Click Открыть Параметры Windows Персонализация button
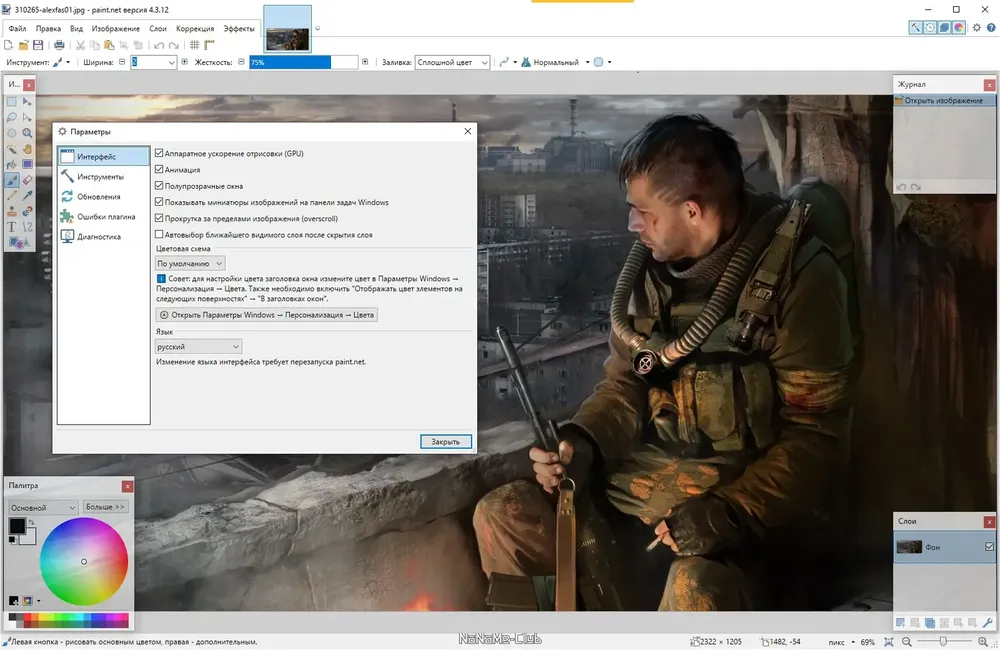Image resolution: width=1000 pixels, height=650 pixels. tap(267, 315)
